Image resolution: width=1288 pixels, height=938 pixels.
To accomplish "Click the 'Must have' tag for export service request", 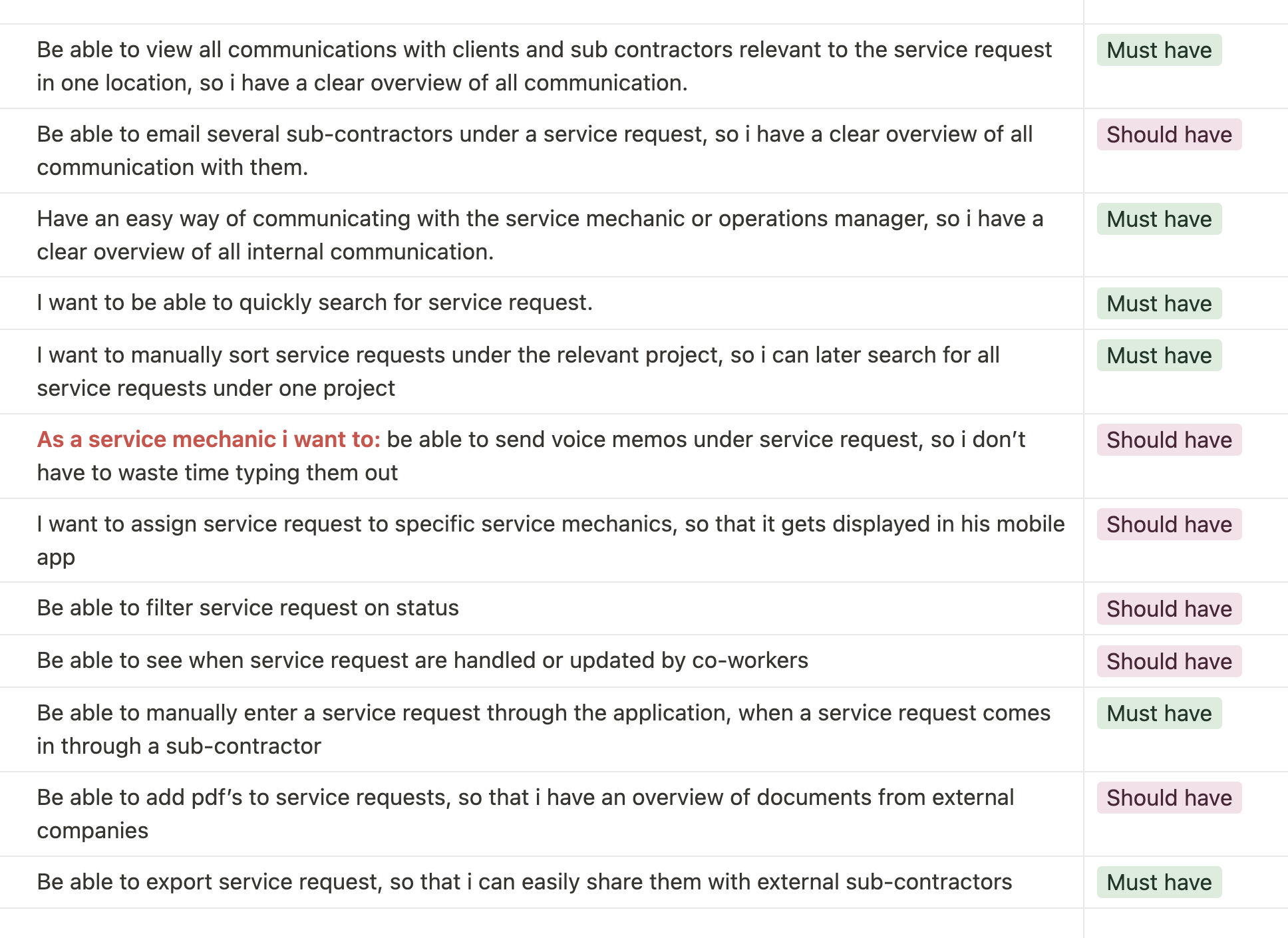I will (x=1159, y=882).
